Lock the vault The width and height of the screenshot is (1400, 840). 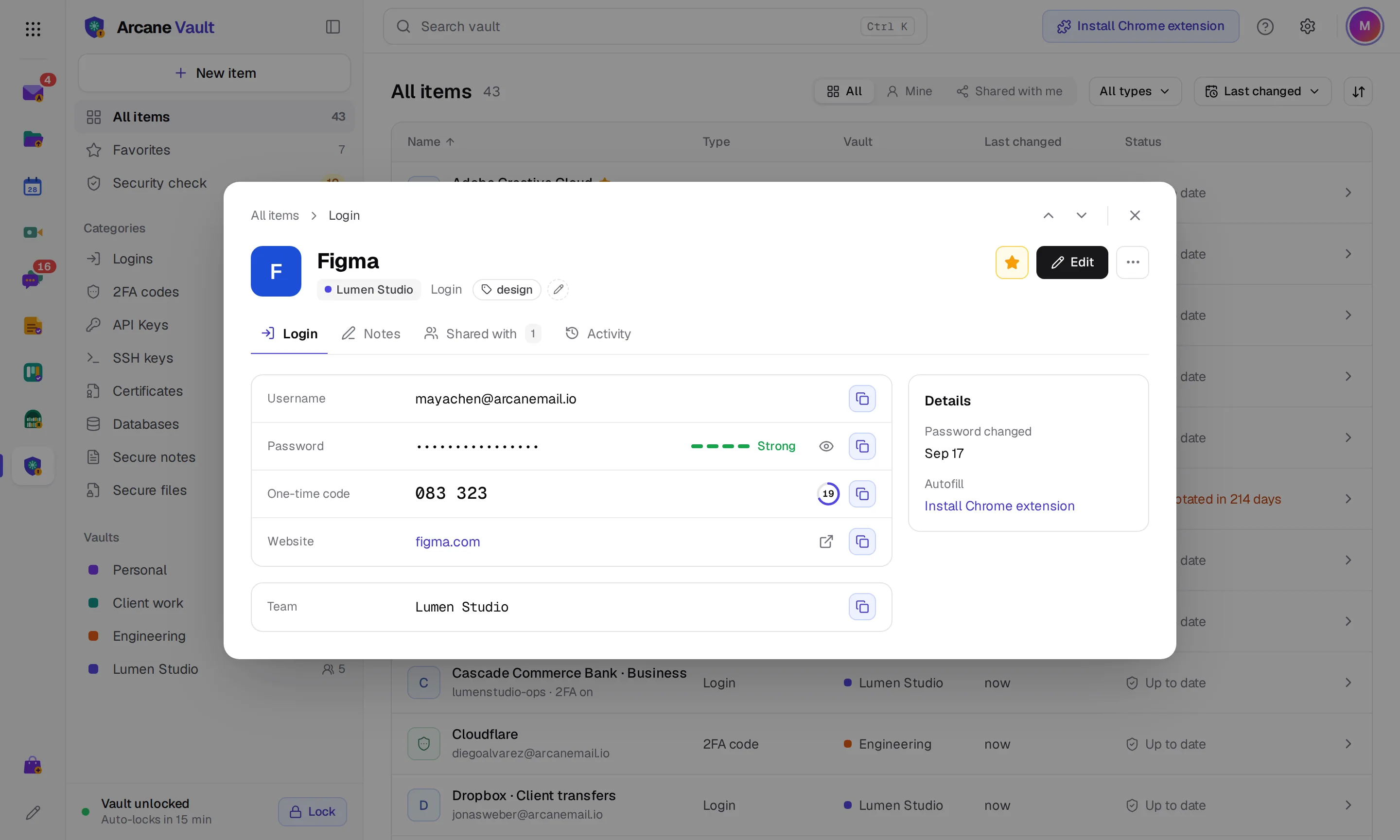(313, 811)
